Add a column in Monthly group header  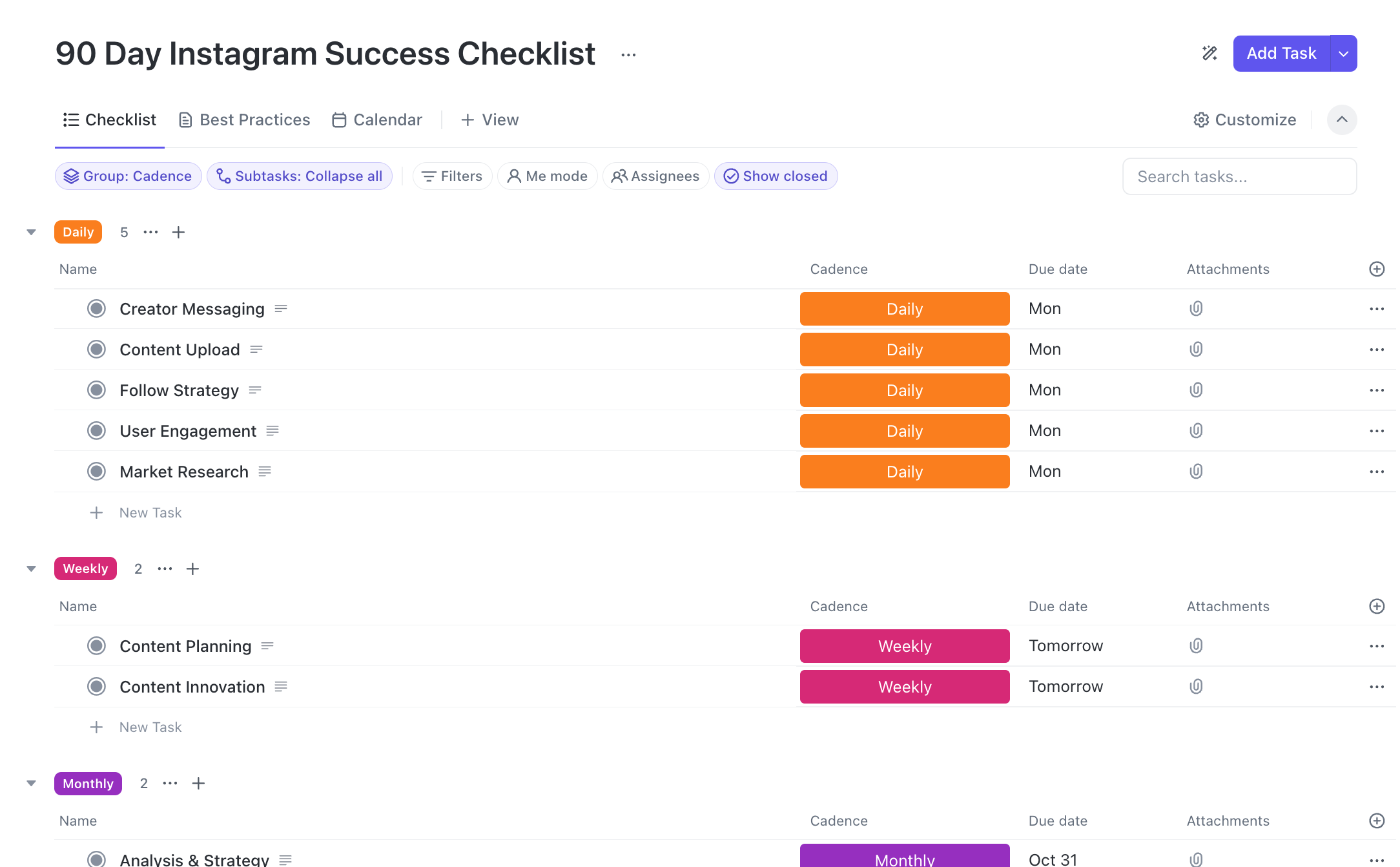[x=1377, y=820]
